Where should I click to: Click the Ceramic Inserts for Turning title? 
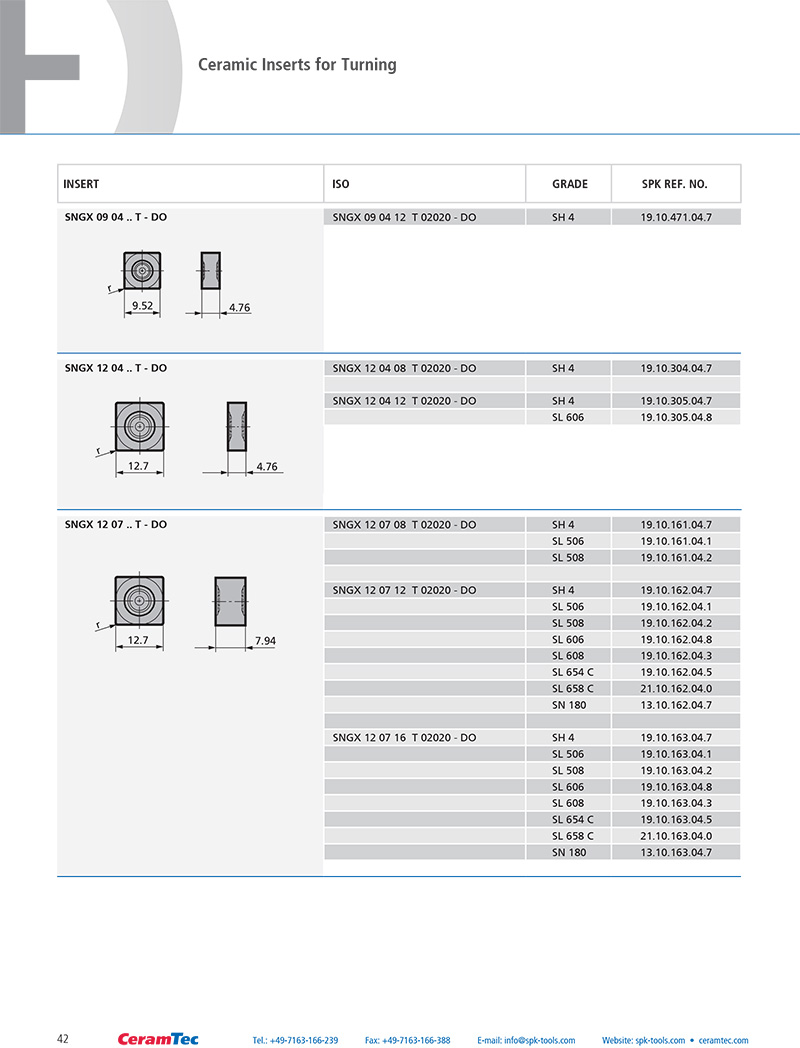[x=297, y=65]
